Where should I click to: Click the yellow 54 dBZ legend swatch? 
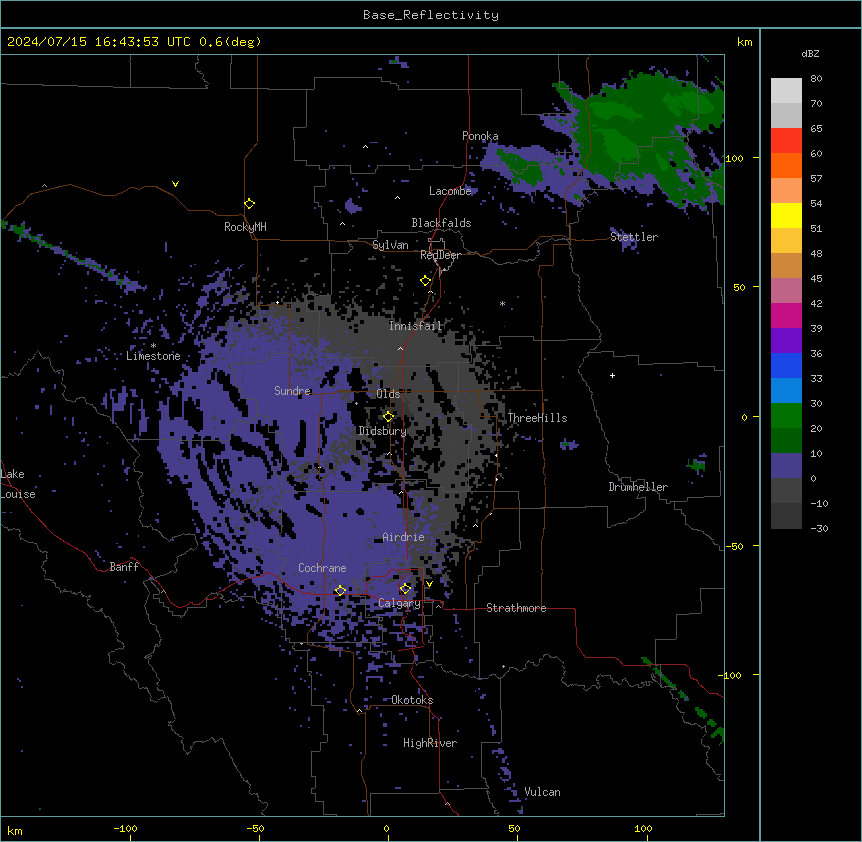[x=786, y=215]
